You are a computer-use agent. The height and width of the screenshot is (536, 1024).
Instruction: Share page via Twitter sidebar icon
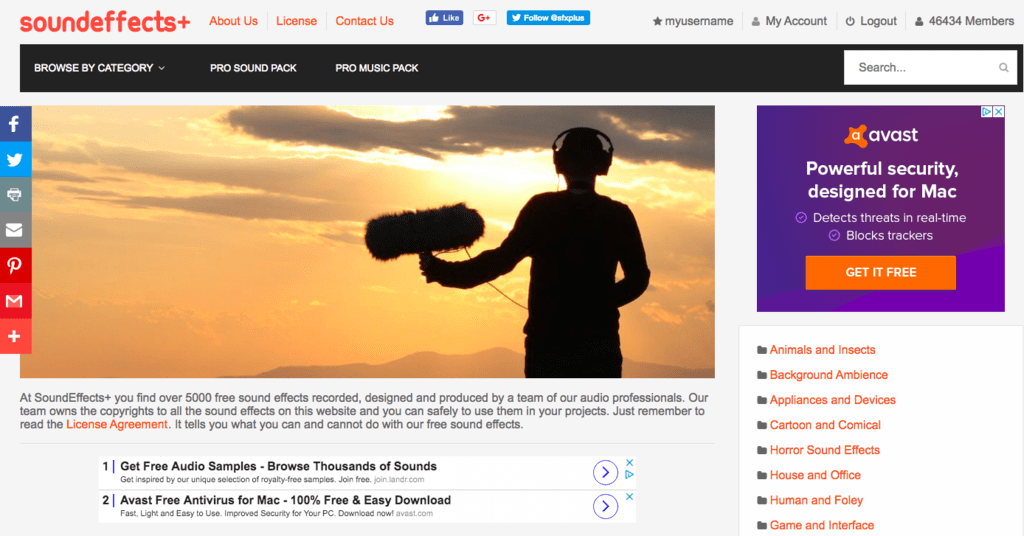[14, 160]
